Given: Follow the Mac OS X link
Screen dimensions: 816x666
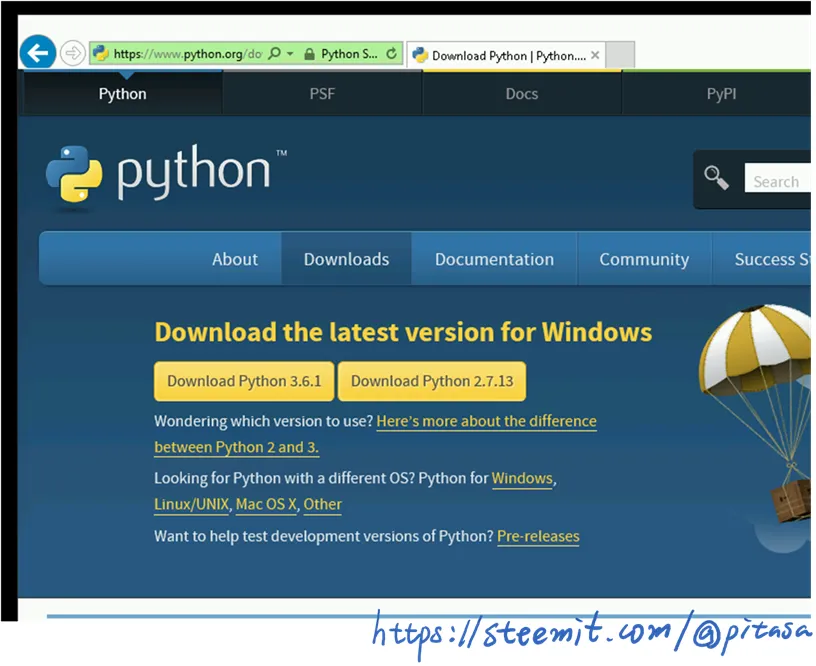Looking at the screenshot, I should click(266, 504).
